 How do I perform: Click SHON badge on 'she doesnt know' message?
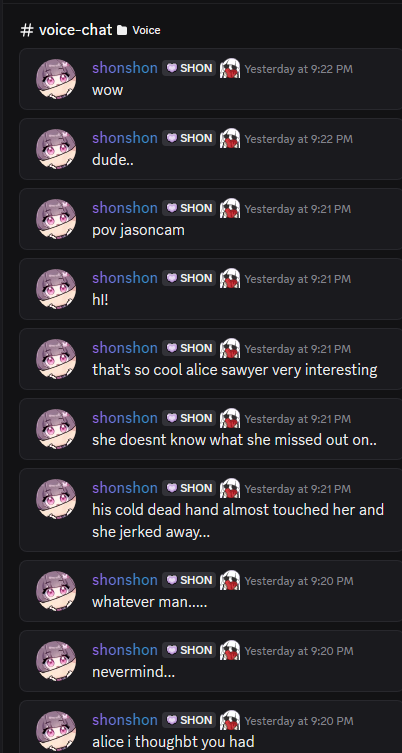point(189,418)
